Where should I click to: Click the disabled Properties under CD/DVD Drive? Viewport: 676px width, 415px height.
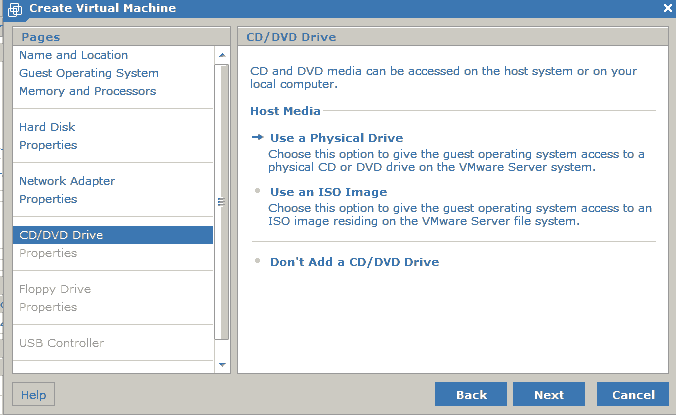tap(48, 253)
